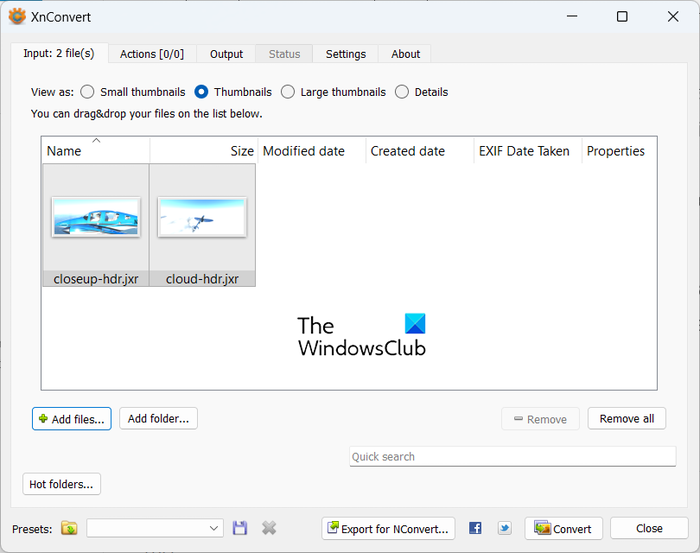700x553 pixels.
Task: Open the About tab
Action: click(405, 54)
